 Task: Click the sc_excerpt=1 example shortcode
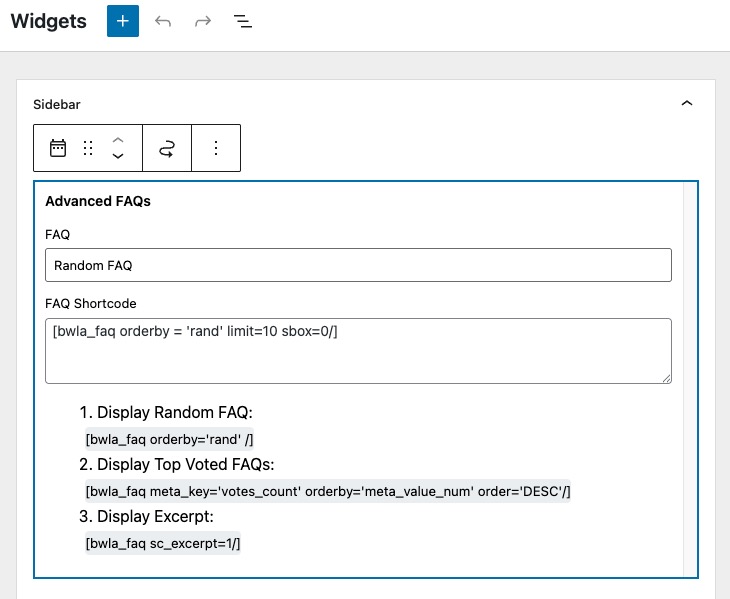[x=163, y=543]
